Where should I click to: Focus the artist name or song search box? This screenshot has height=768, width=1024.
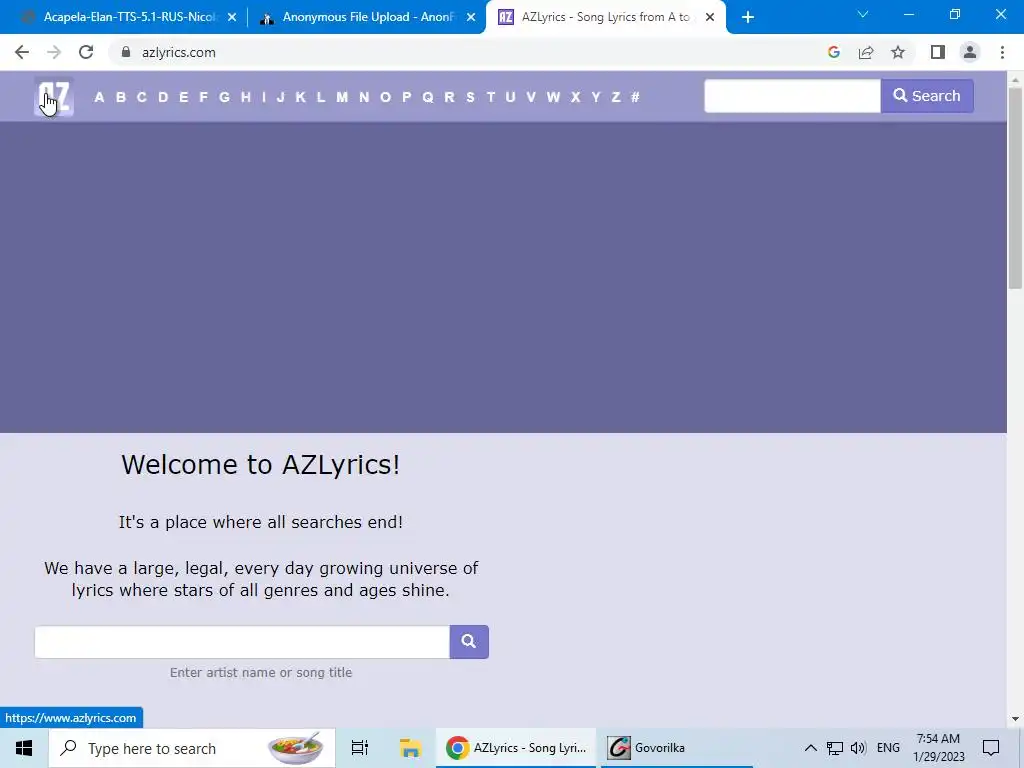coord(242,642)
